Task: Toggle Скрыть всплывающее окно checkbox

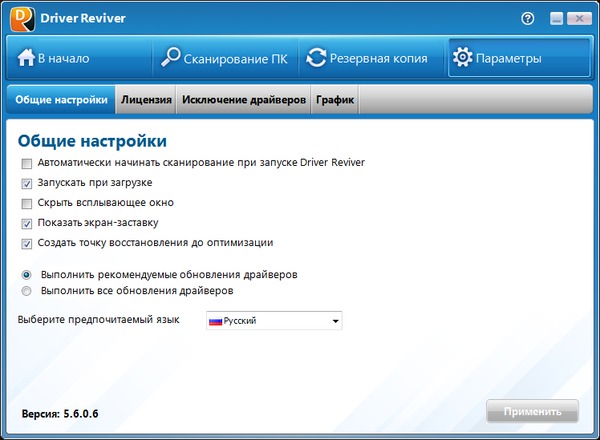Action: pyautogui.click(x=27, y=203)
